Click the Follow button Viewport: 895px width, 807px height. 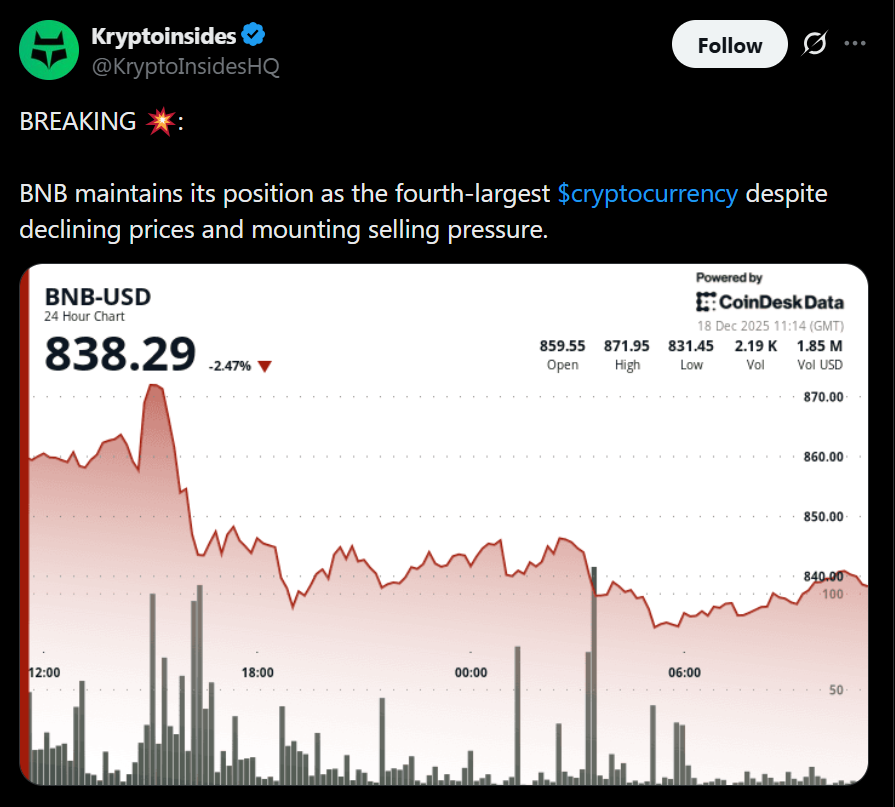coord(729,44)
